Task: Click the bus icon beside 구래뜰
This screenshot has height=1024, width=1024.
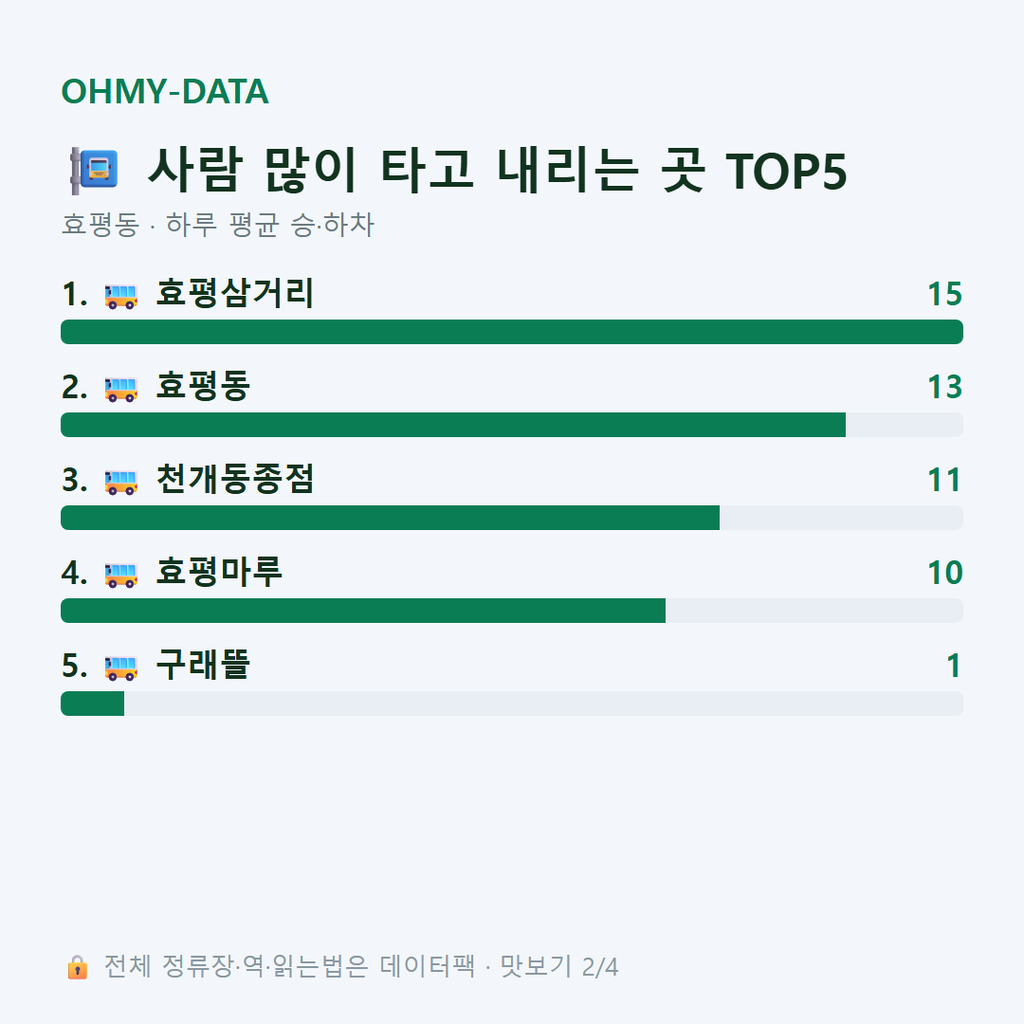Action: pos(121,667)
